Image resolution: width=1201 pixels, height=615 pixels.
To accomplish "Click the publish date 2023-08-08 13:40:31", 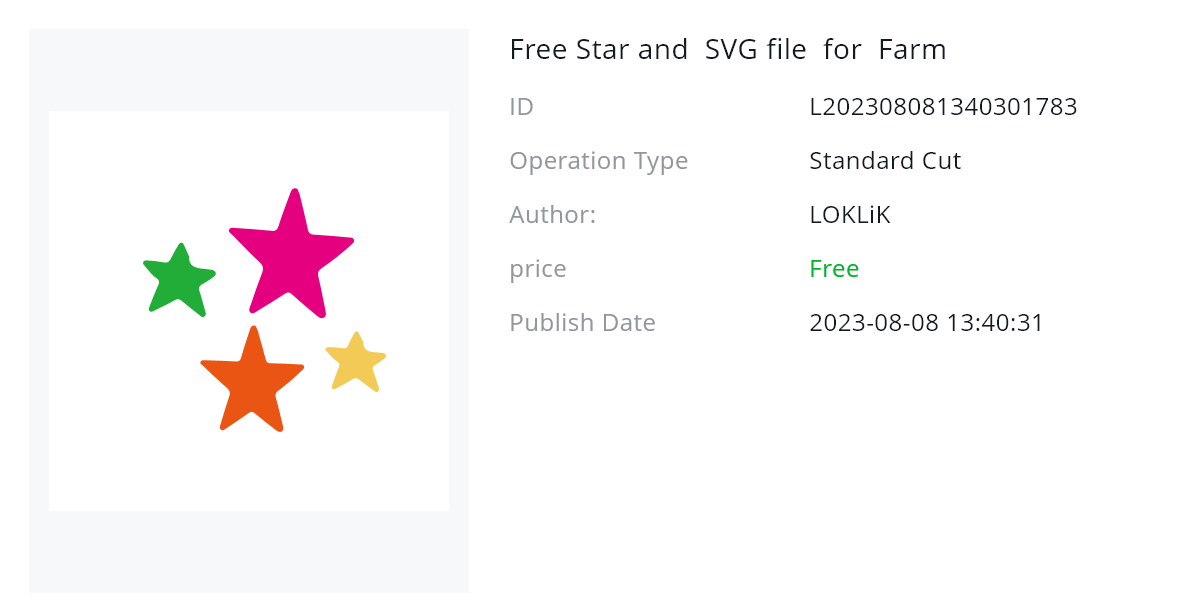I will click(x=926, y=323).
